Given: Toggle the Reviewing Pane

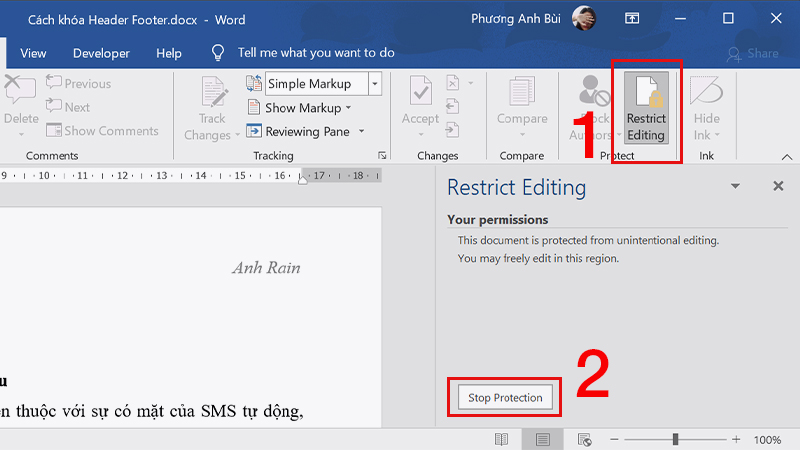Looking at the screenshot, I should click(x=298, y=131).
